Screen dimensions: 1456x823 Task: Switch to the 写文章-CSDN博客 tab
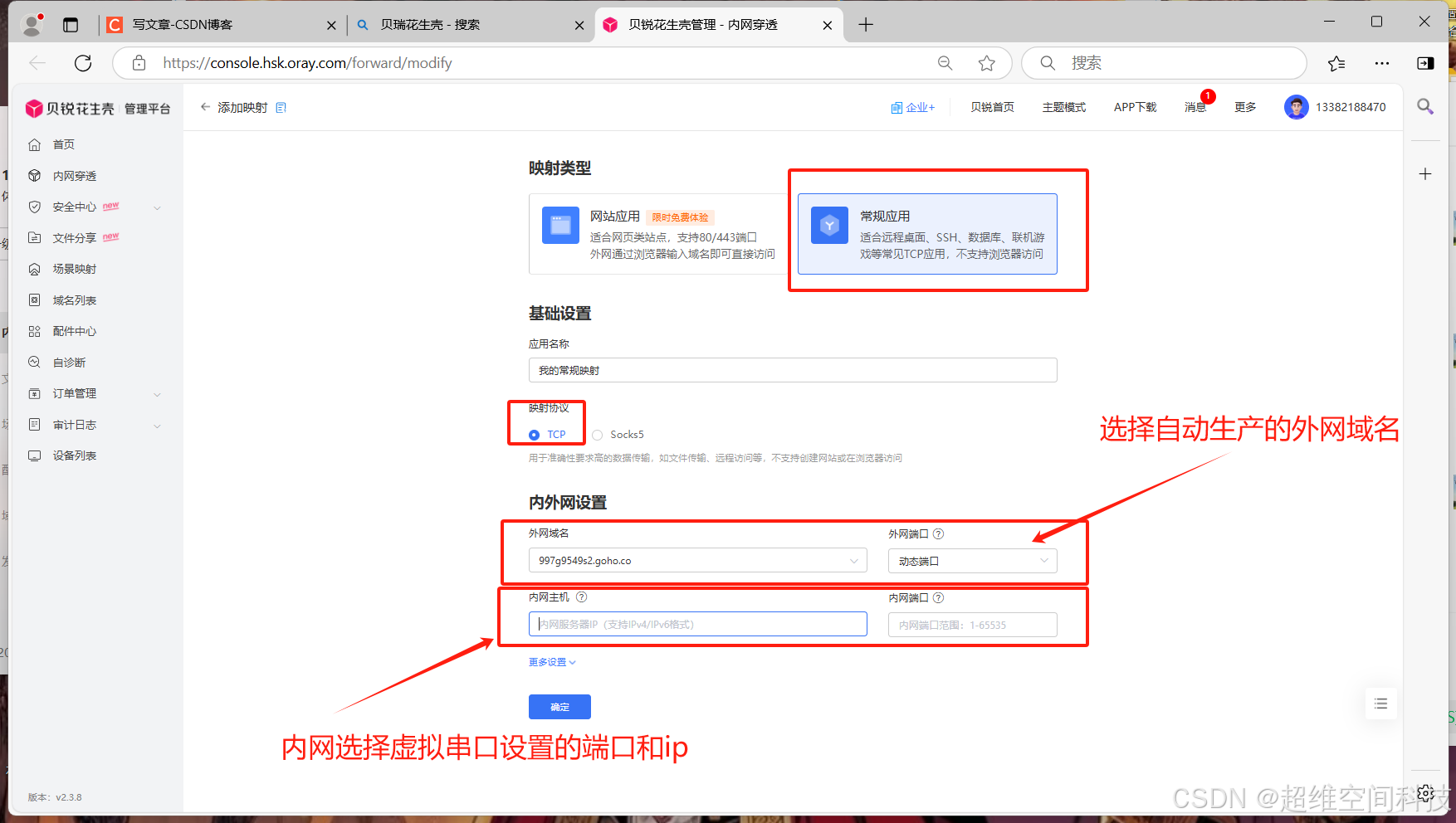coord(220,25)
